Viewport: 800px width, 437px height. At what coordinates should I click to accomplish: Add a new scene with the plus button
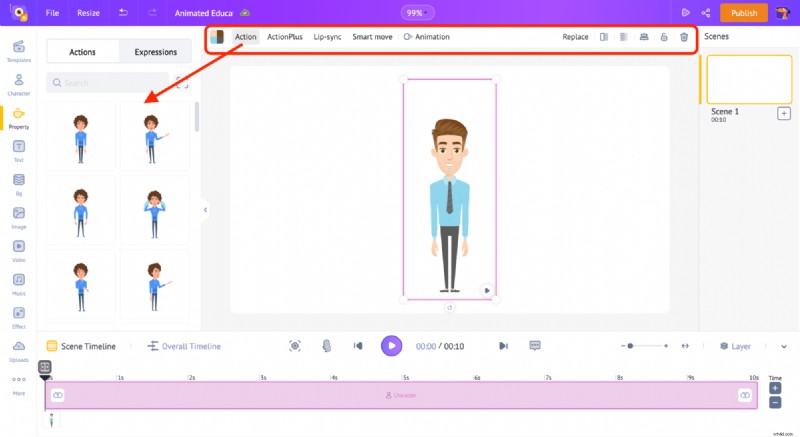tap(784, 113)
